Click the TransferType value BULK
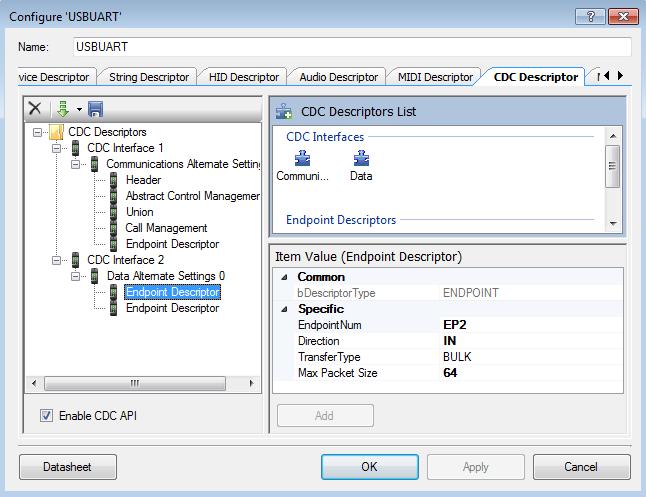Viewport: 646px width, 497px height. (x=457, y=357)
